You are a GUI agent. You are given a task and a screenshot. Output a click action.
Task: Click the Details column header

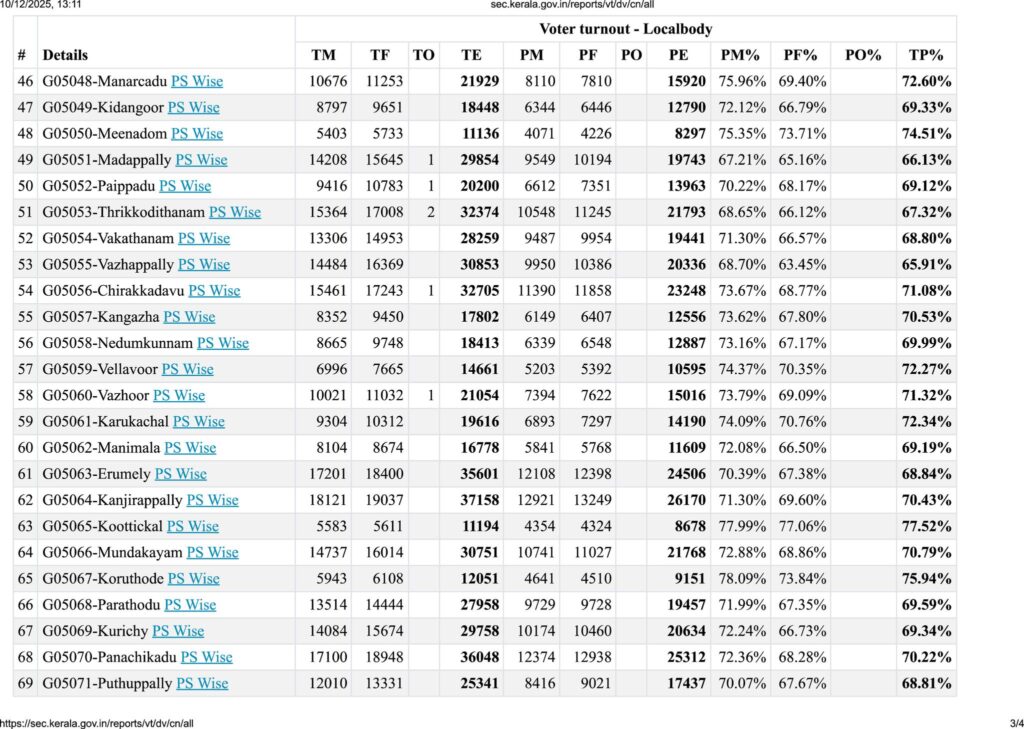click(x=65, y=55)
